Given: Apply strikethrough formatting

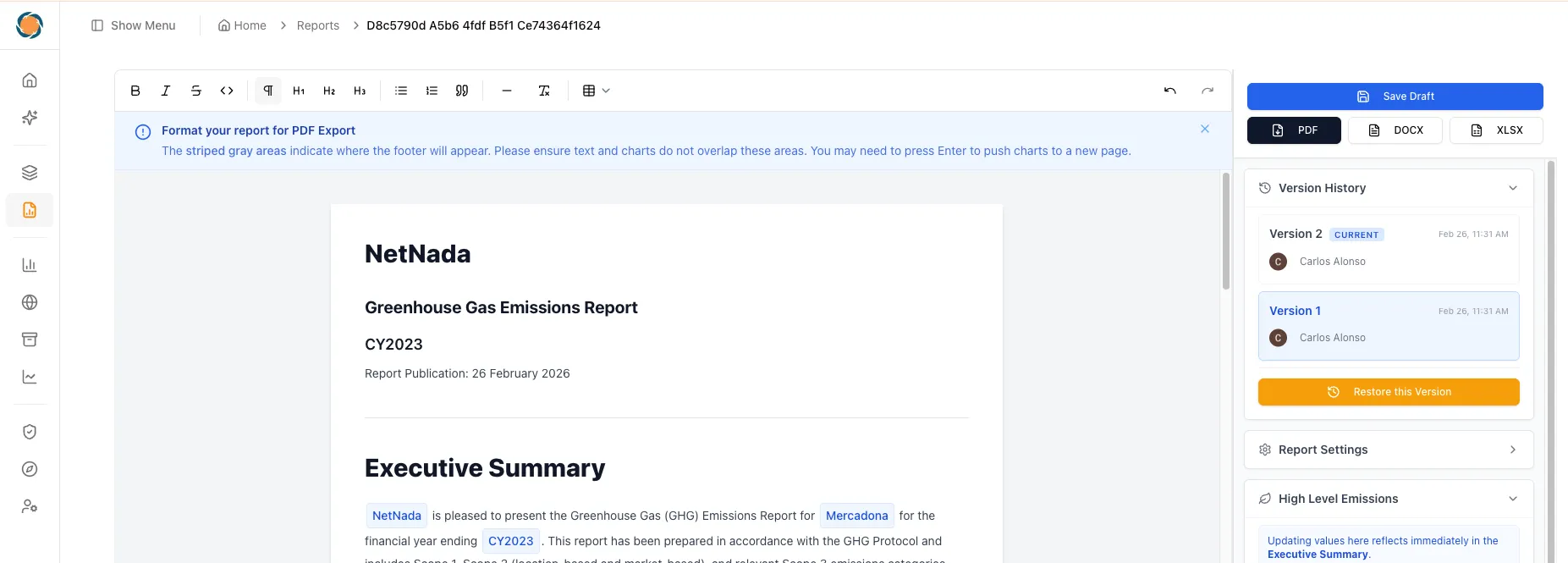Looking at the screenshot, I should pyautogui.click(x=196, y=91).
